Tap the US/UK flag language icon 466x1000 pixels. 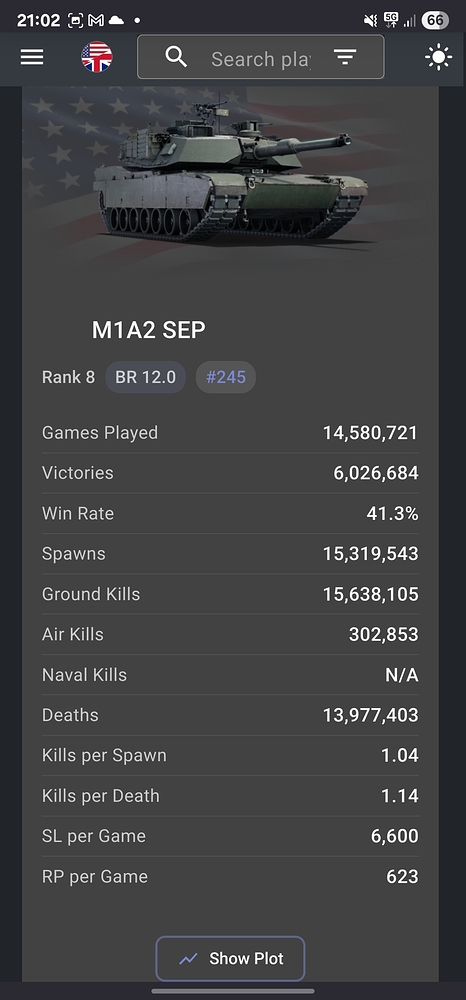[x=97, y=57]
